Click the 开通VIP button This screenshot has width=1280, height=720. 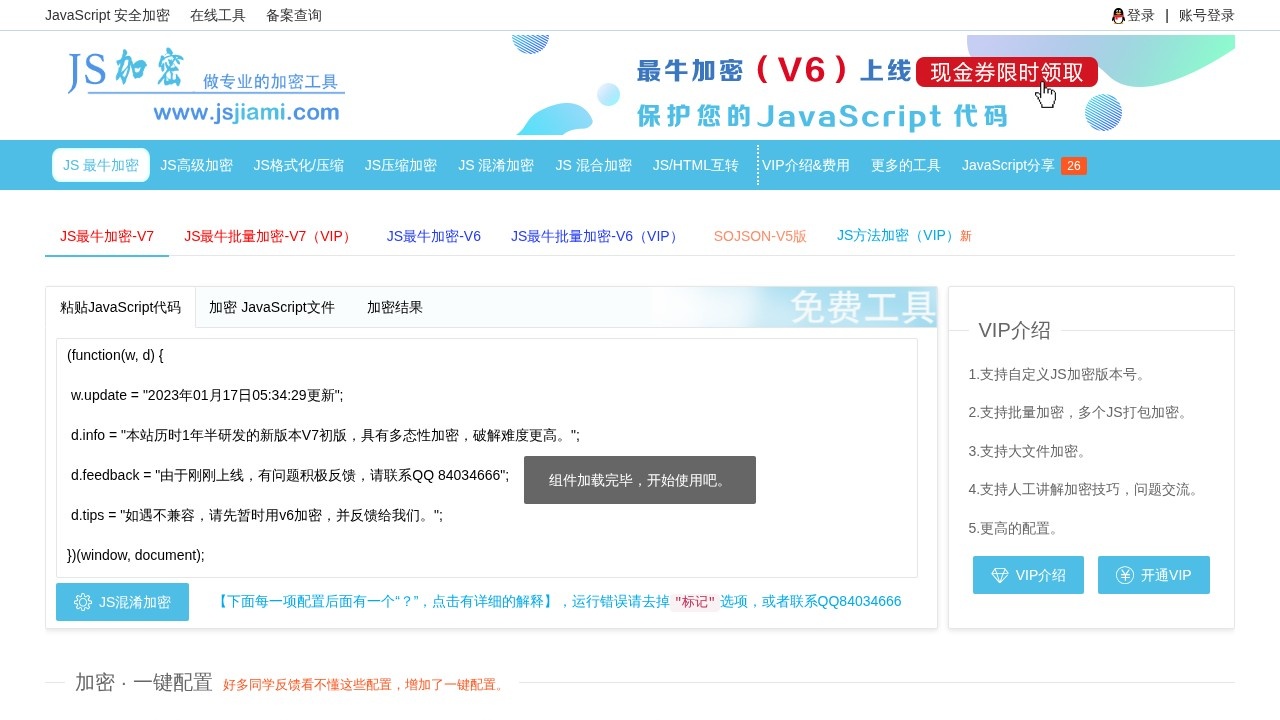1154,575
